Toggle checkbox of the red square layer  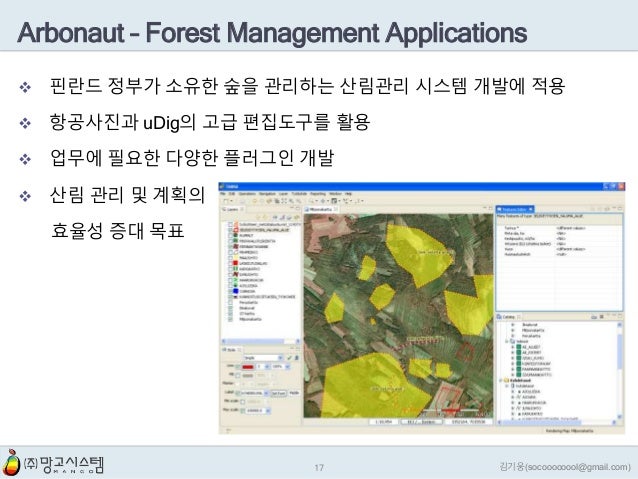(x=230, y=263)
